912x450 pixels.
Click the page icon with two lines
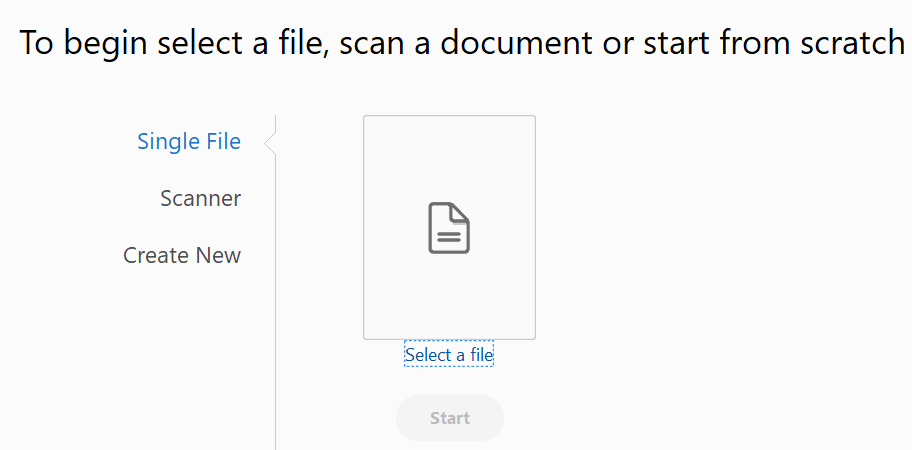pyautogui.click(x=449, y=228)
